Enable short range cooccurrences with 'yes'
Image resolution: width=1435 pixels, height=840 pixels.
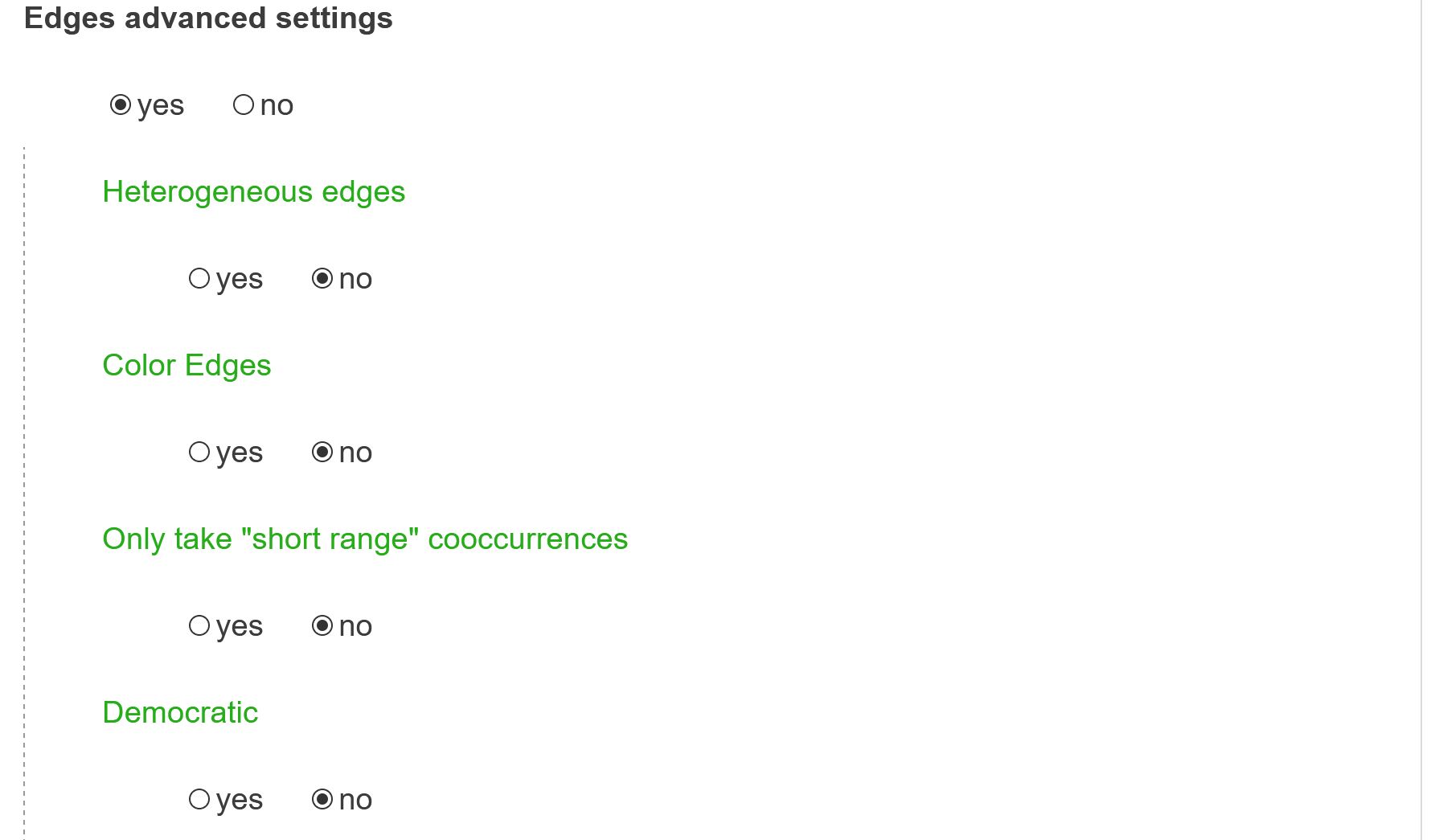point(199,626)
